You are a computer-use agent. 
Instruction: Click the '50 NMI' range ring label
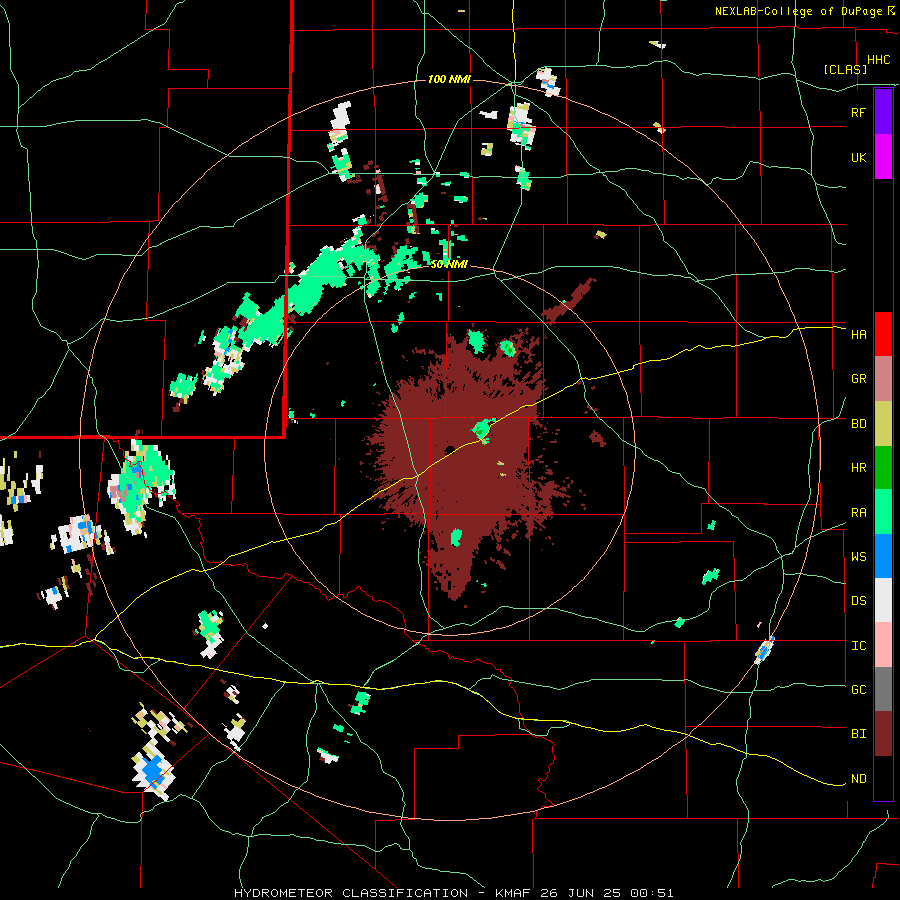tap(449, 265)
